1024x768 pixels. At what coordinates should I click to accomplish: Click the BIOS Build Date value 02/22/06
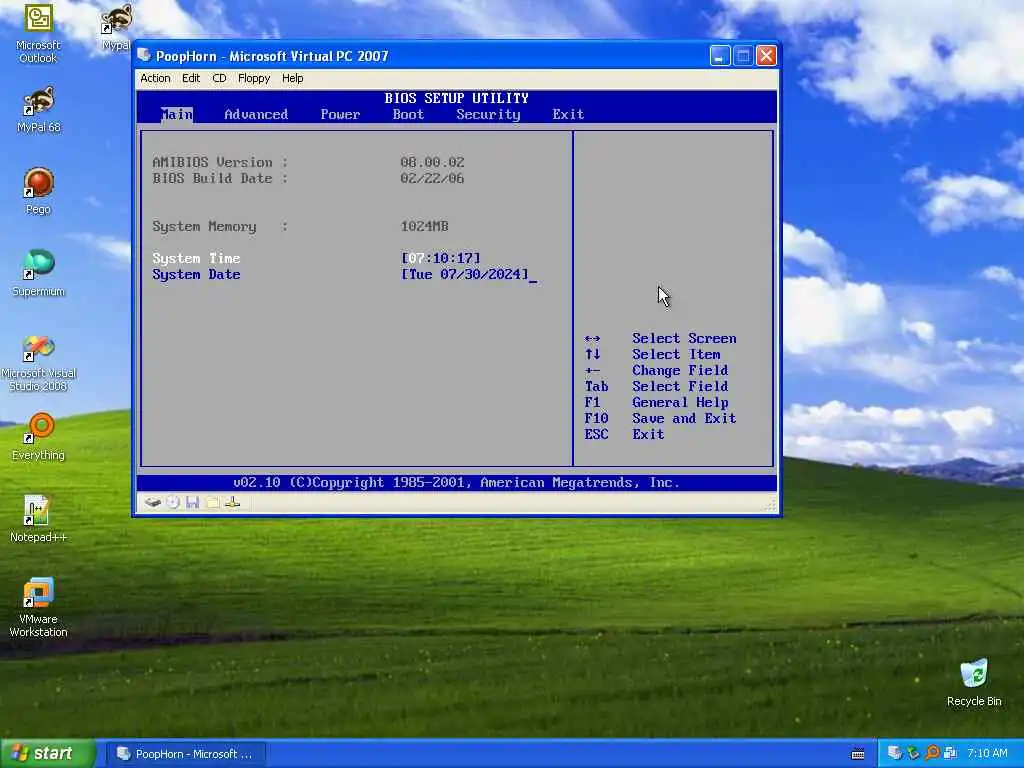click(x=432, y=178)
